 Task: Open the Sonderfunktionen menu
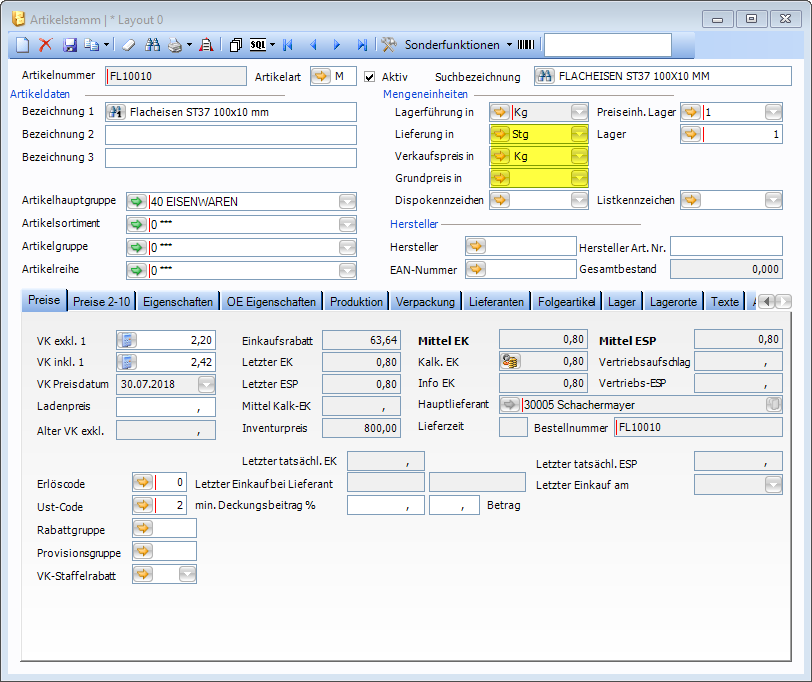(x=450, y=45)
